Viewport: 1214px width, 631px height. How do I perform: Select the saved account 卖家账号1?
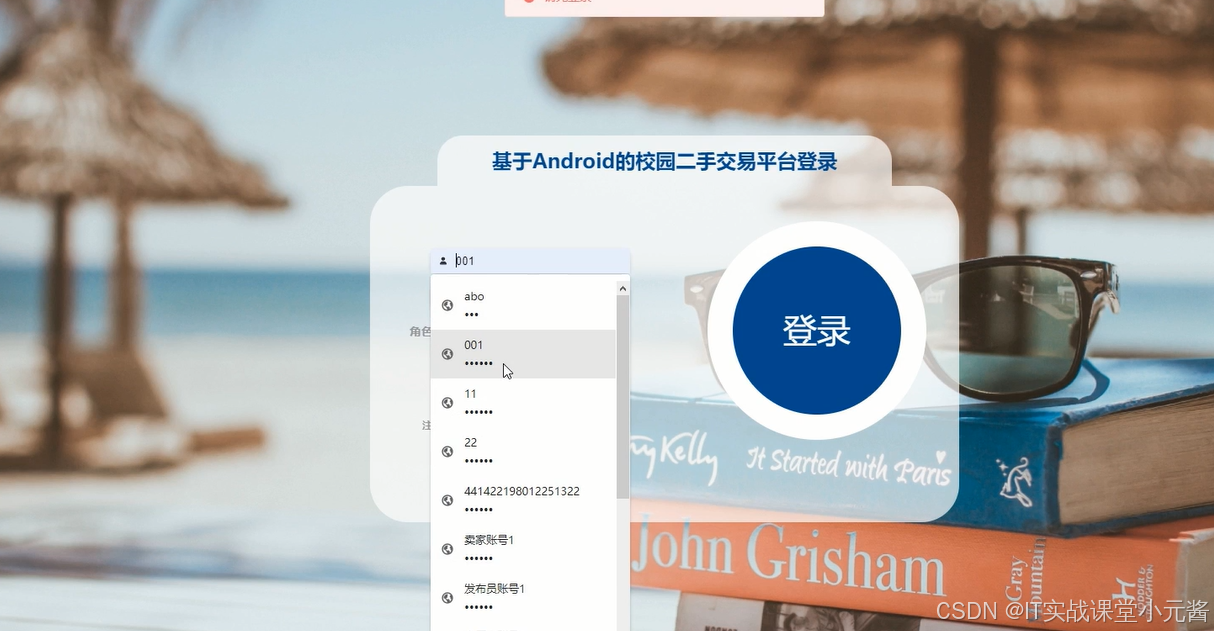coord(523,548)
